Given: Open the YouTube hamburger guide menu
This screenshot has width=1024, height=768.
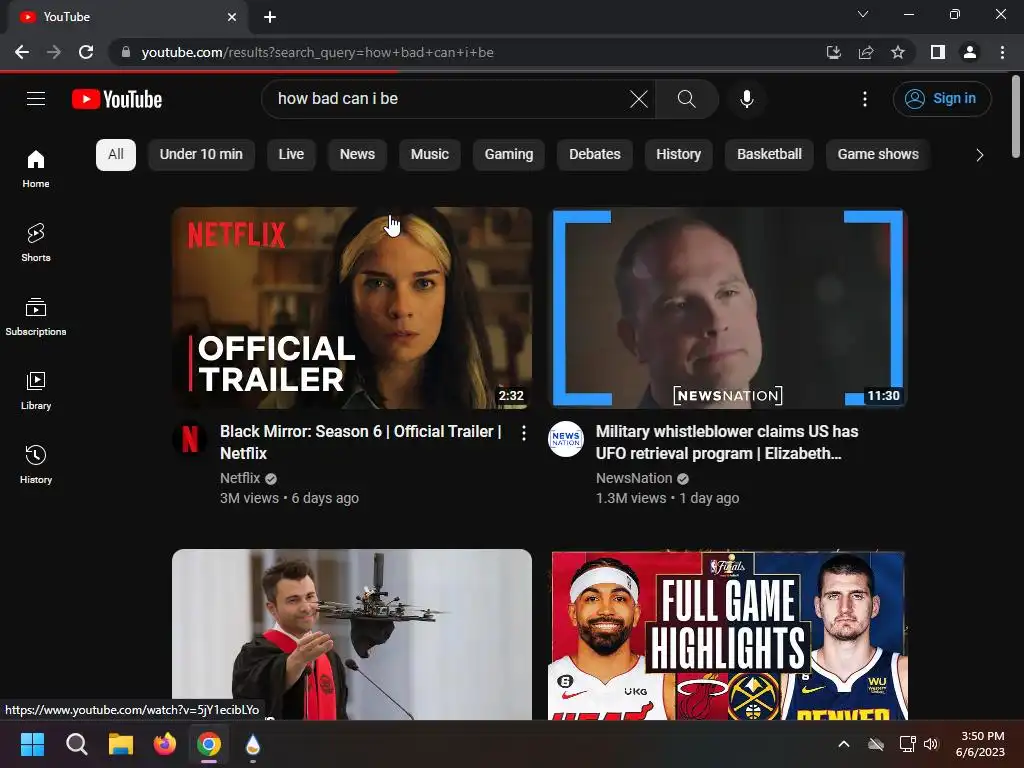Looking at the screenshot, I should click(x=36, y=99).
